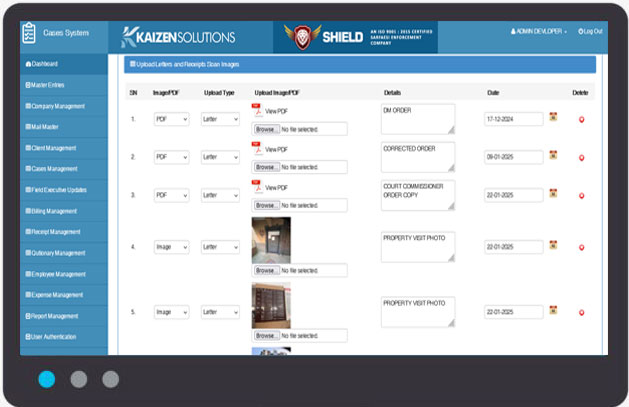Open View PDF link in row 2
629x407 pixels.
(x=276, y=150)
